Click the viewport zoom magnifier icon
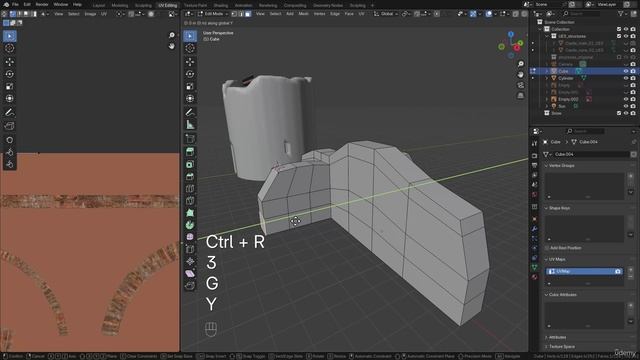 click(x=520, y=64)
